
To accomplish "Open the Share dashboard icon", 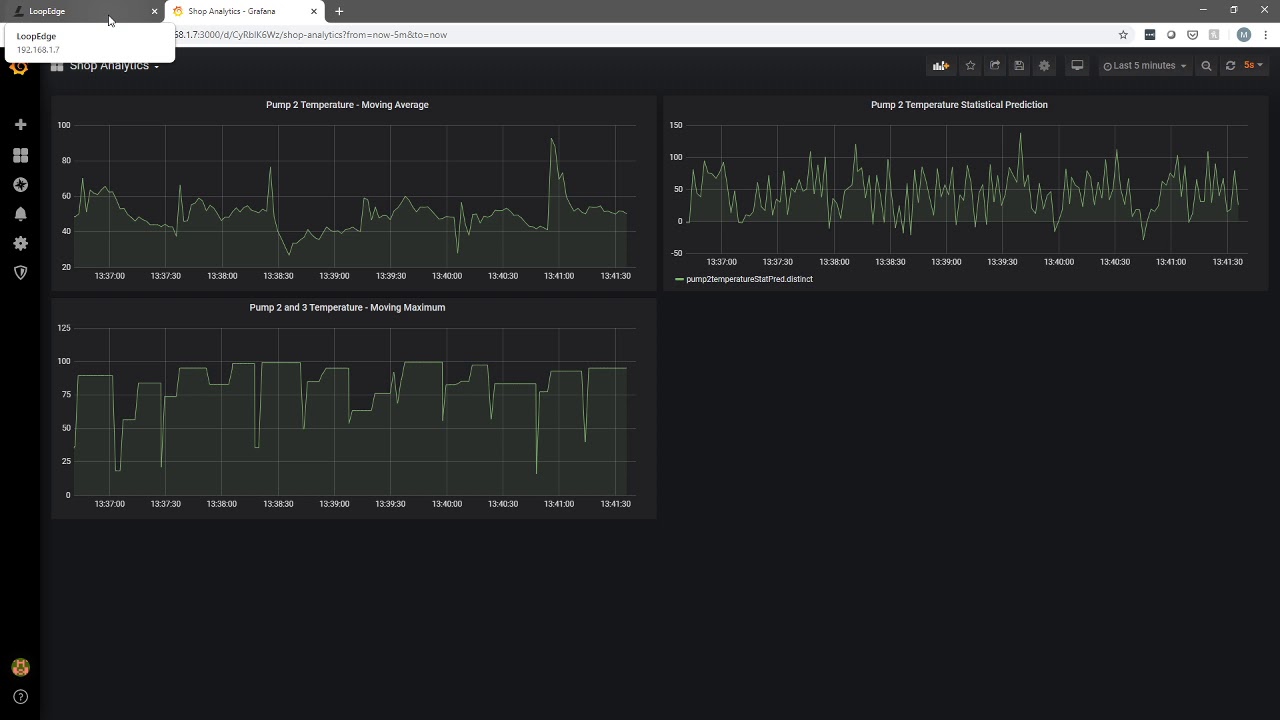I will click(x=995, y=66).
